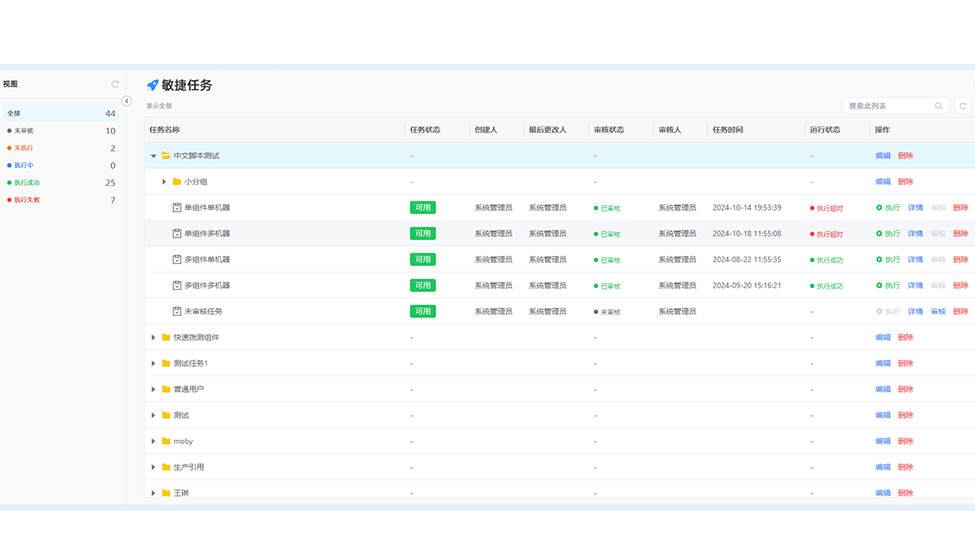Filter by 执行中 view
The height and width of the screenshot is (556, 975).
tap(61, 165)
